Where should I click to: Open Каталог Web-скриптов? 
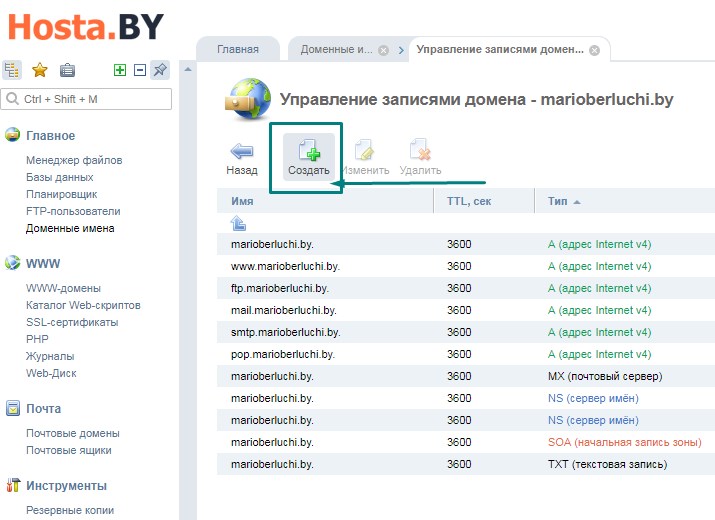click(83, 305)
